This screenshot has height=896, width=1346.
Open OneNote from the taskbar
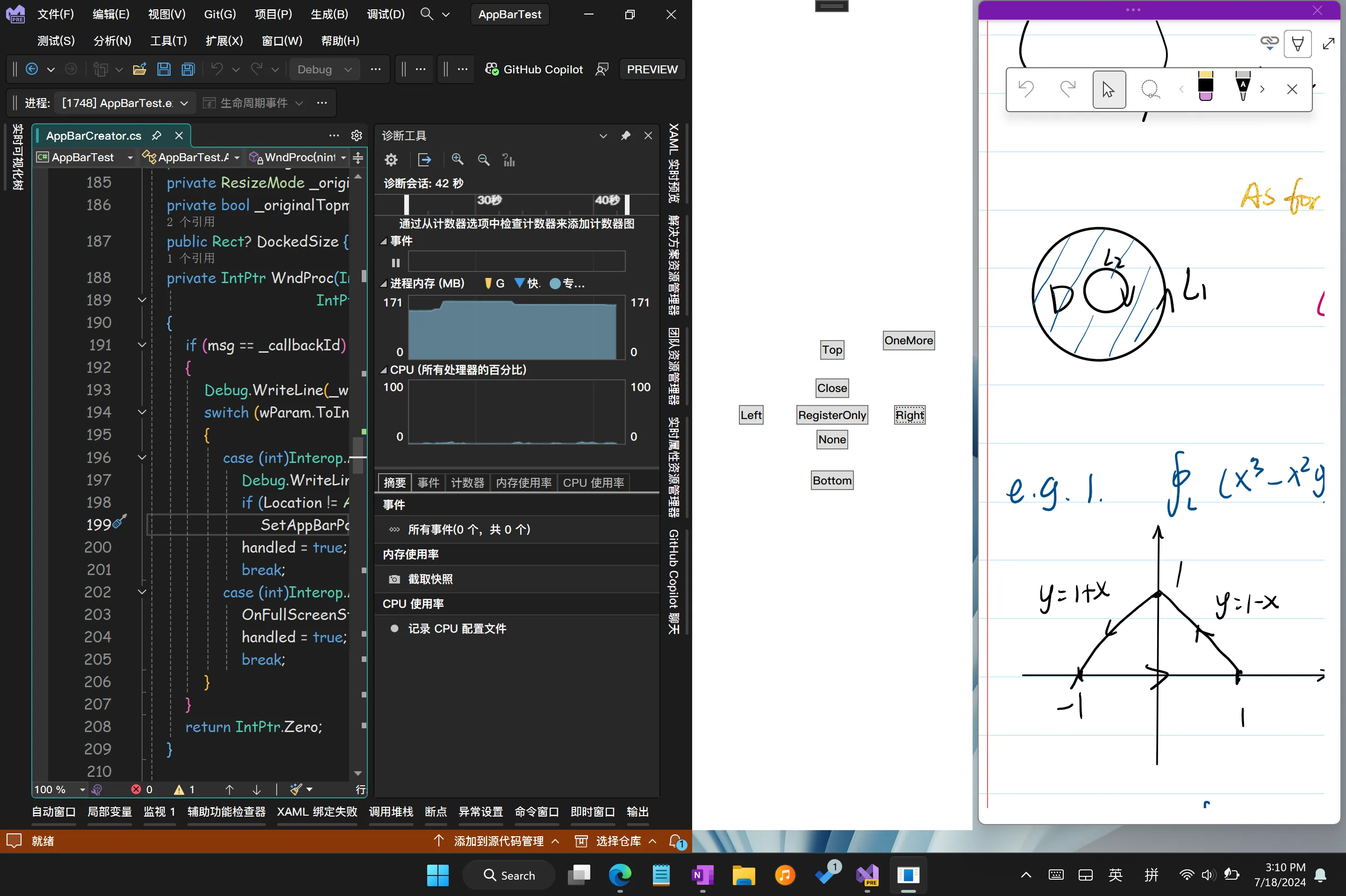[702, 875]
